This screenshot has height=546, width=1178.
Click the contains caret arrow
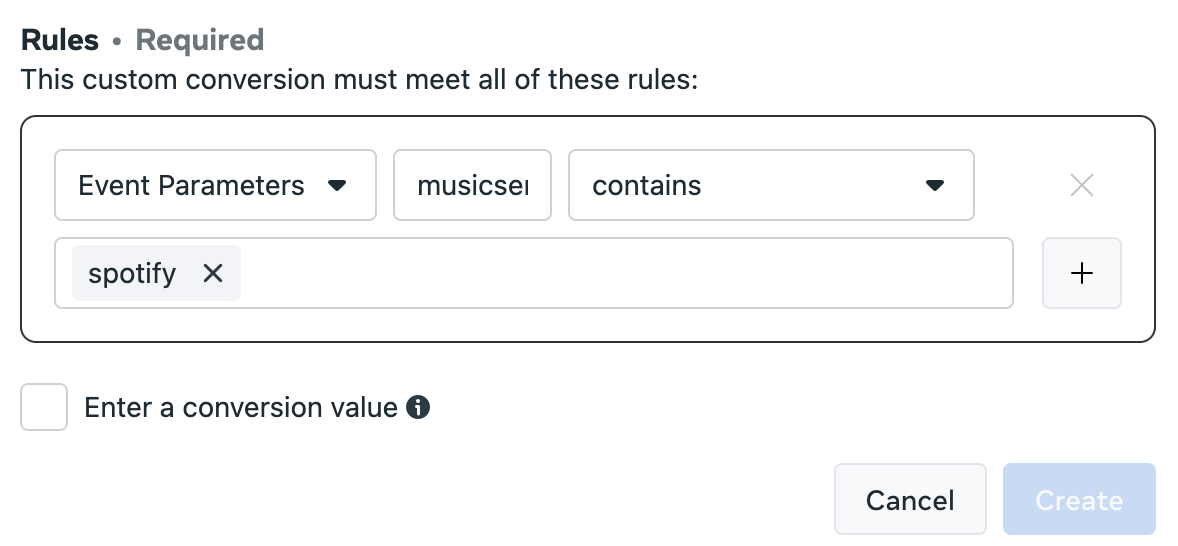[x=935, y=186]
